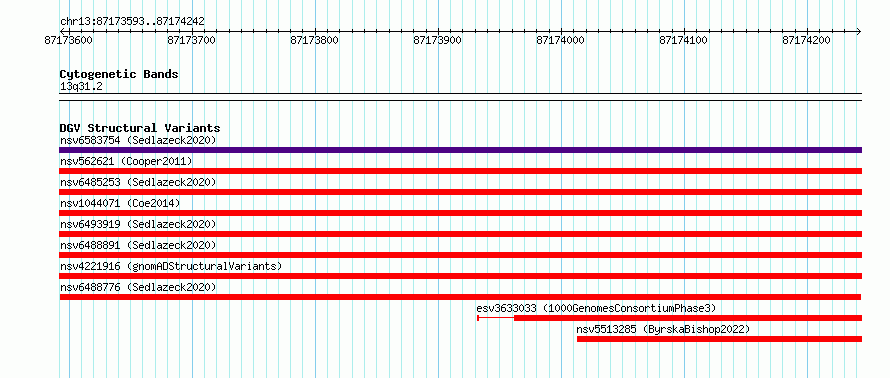Click ruler position 87173900
890x378 pixels.
438,41
